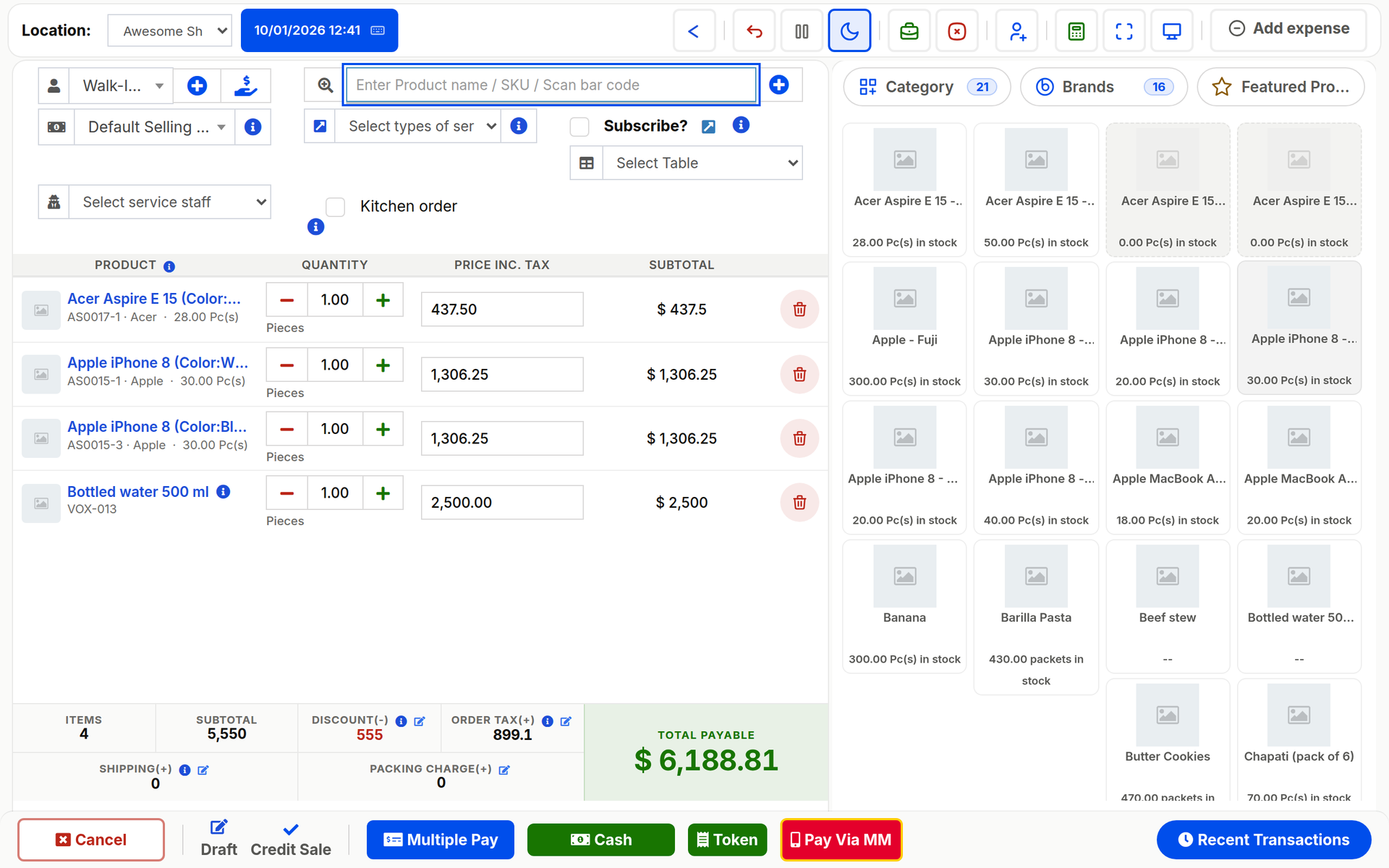The image size is (1389, 868).
Task: Toggle dark mode moon icon
Action: [849, 31]
